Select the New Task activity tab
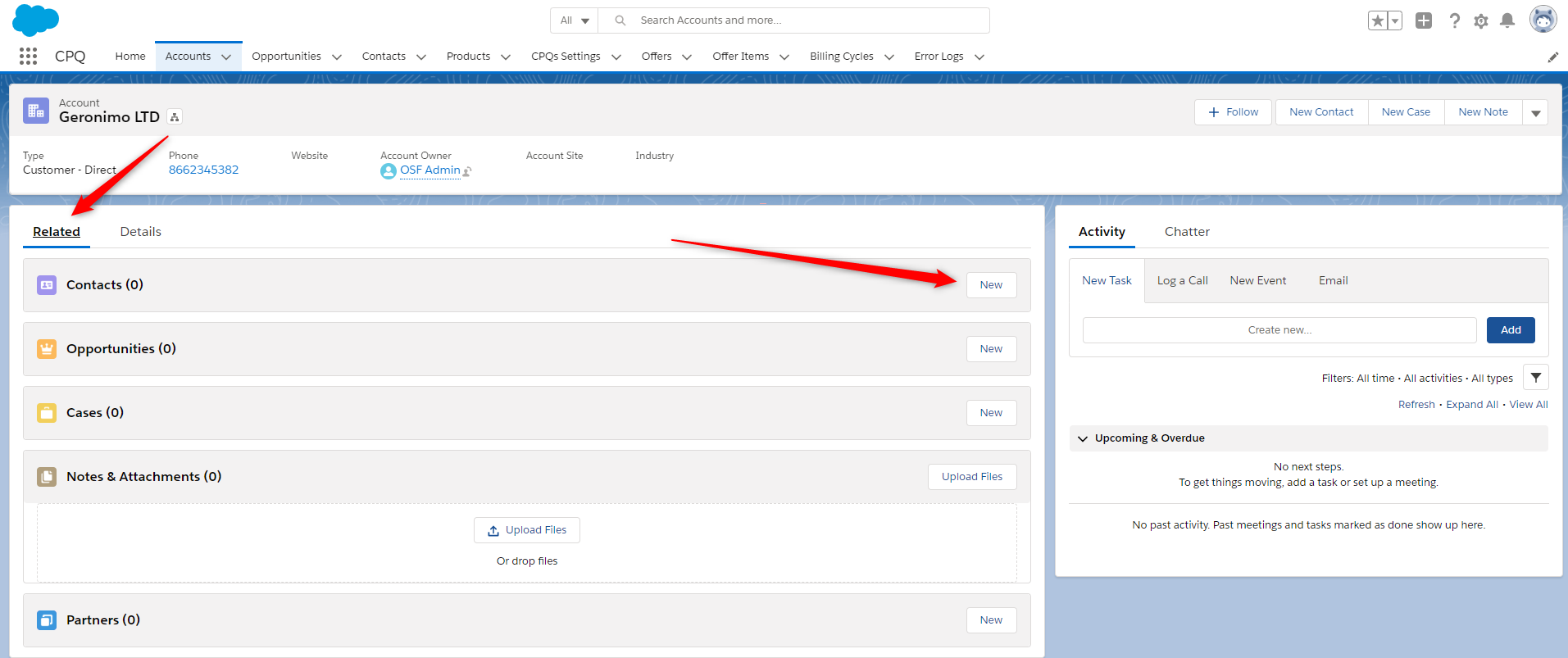 pos(1107,281)
